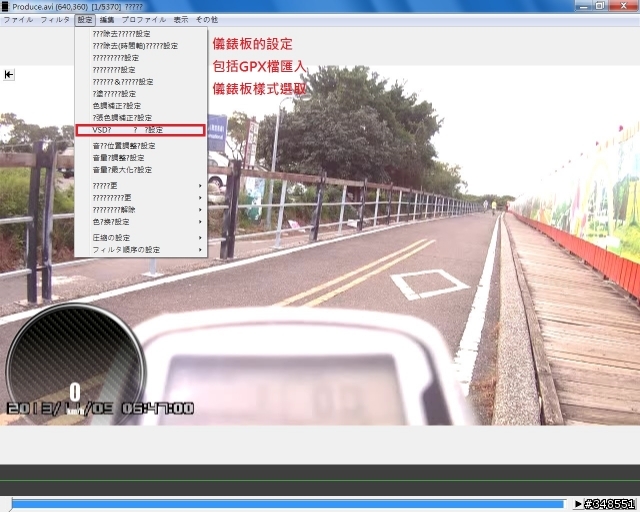Expand the 色 換 設定 submenu

(x=140, y=222)
